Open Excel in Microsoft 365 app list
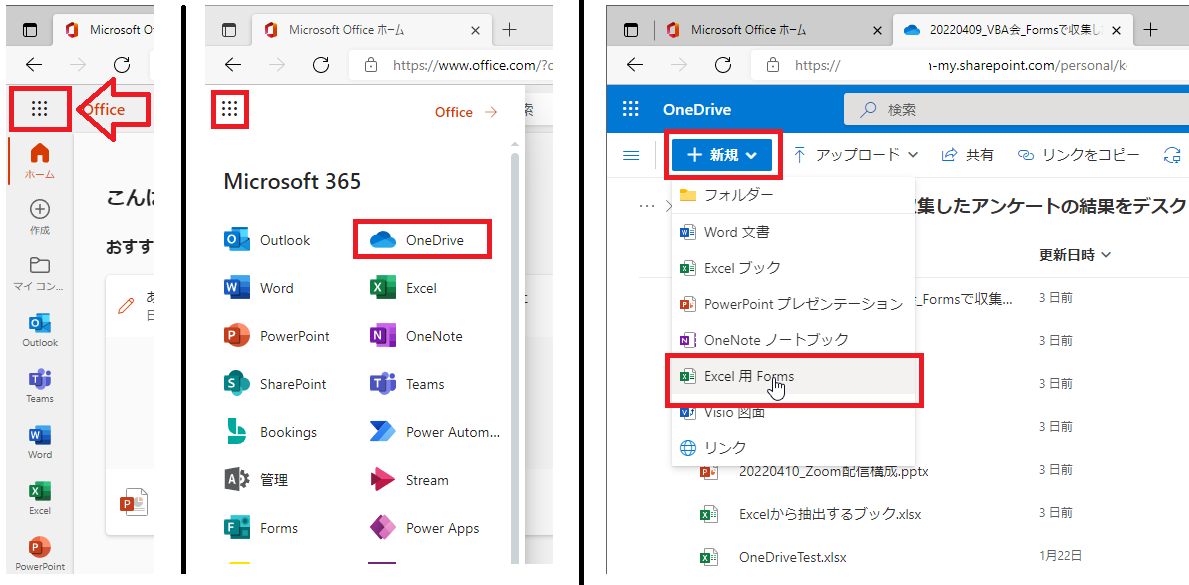Viewport: 1189px width, 585px height. [403, 288]
